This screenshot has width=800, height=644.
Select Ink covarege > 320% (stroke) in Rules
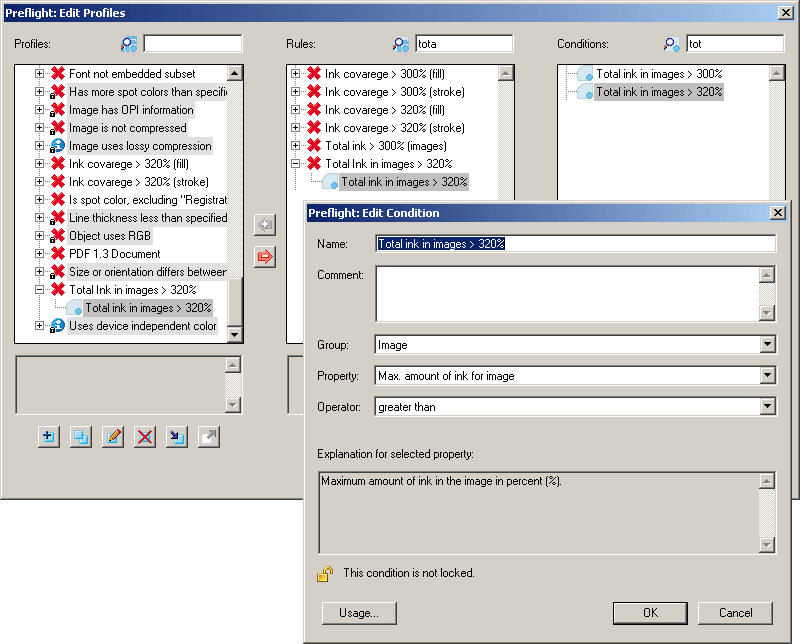coord(395,128)
